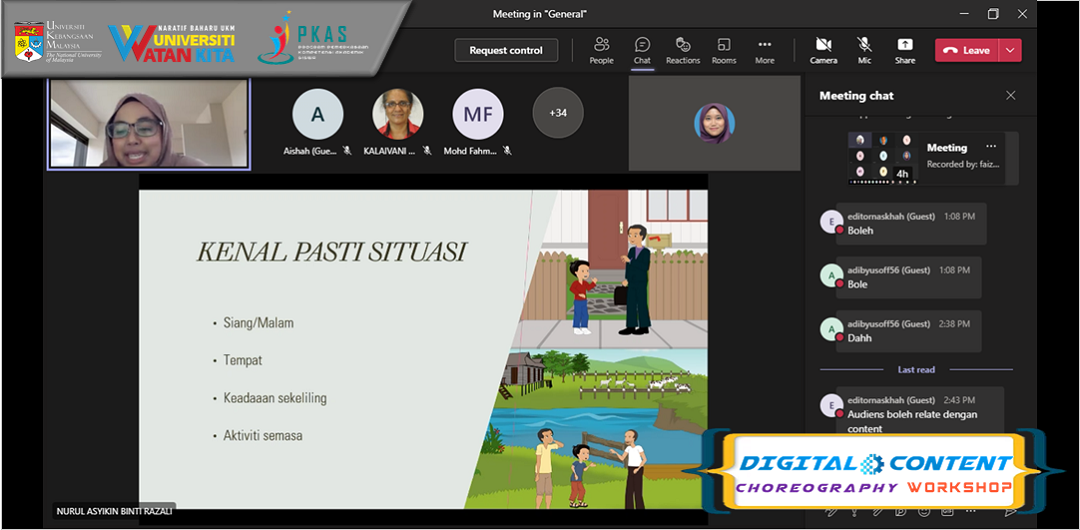Click the Request control button

click(x=506, y=51)
